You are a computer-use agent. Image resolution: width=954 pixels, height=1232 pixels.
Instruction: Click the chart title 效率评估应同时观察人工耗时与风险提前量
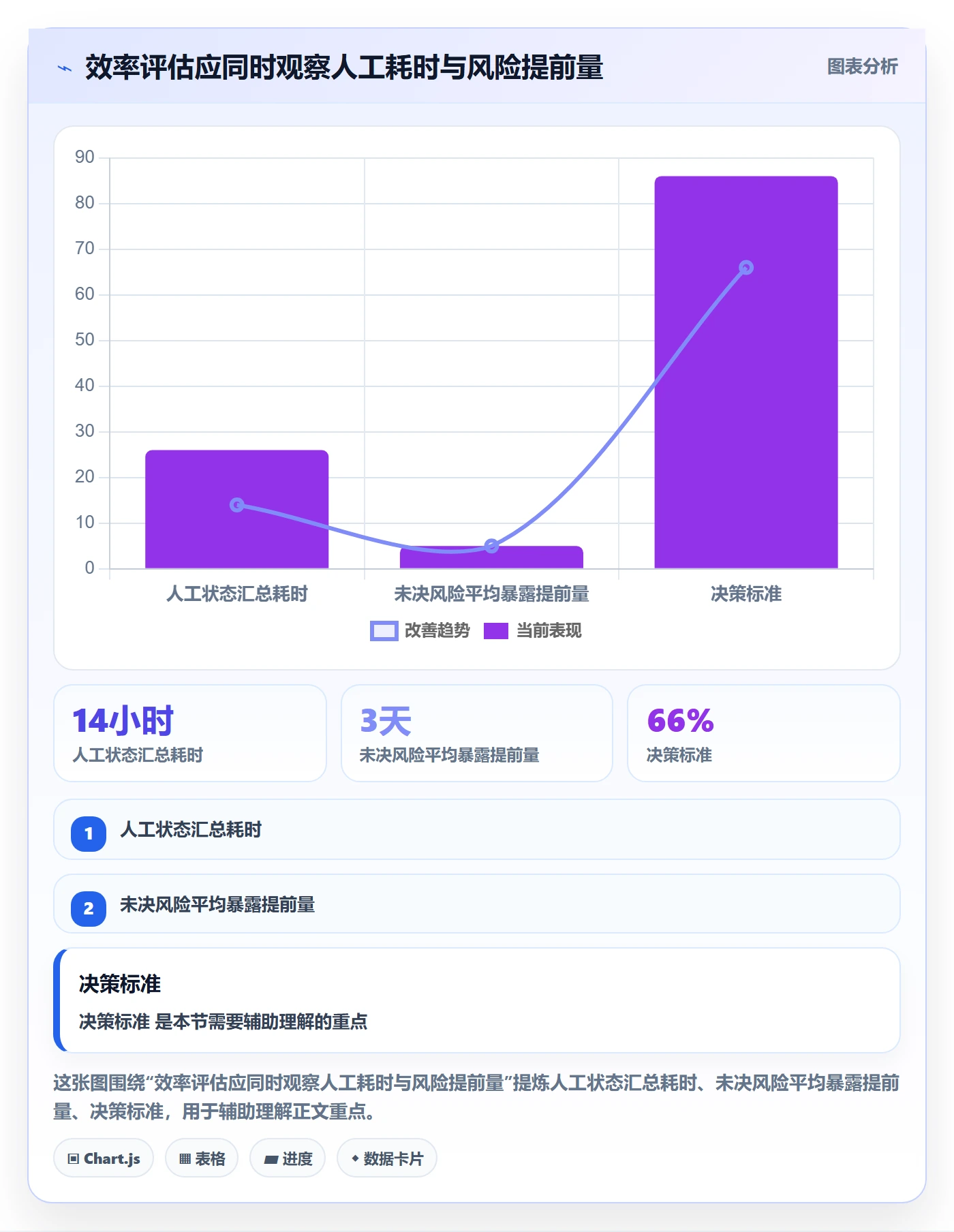point(344,67)
